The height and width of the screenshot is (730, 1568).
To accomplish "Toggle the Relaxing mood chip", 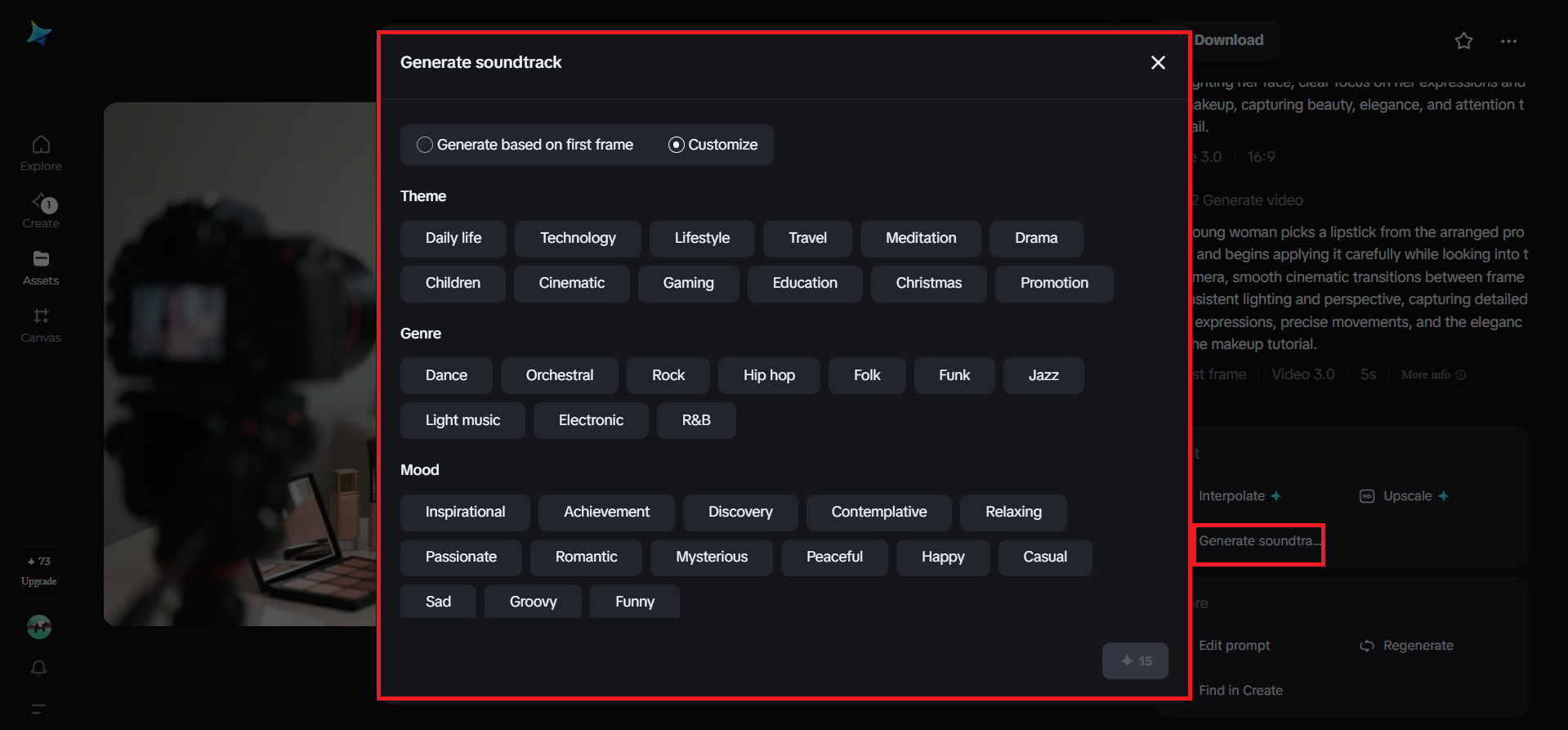I will pos(1012,512).
